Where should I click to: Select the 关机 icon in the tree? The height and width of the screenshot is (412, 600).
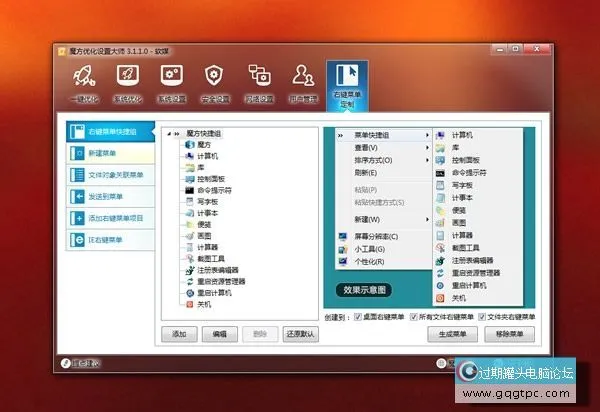tap(190, 305)
